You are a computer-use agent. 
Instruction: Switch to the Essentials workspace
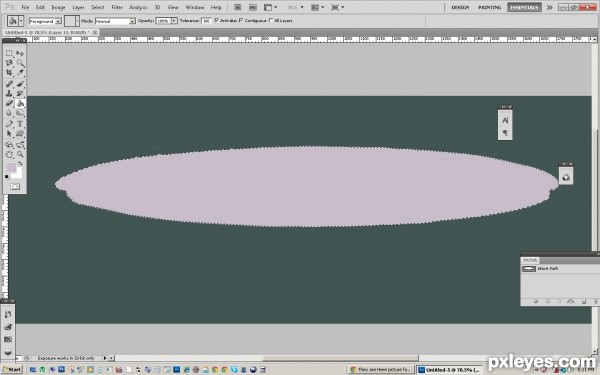(524, 7)
